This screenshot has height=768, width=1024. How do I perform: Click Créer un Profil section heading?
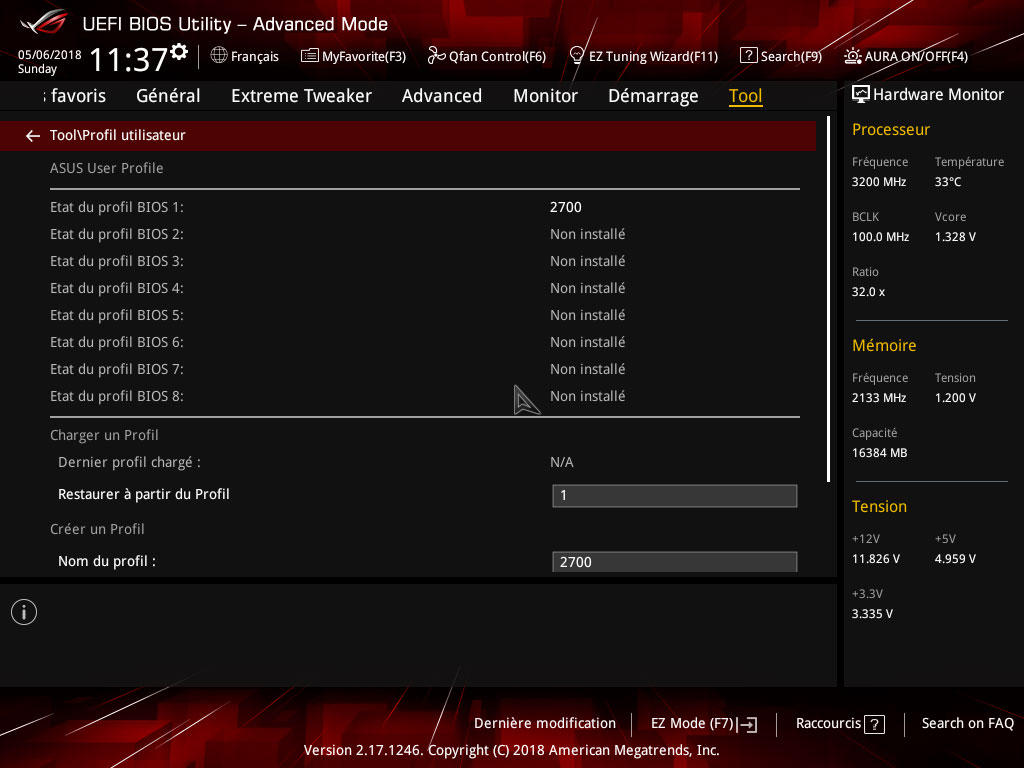coord(97,529)
